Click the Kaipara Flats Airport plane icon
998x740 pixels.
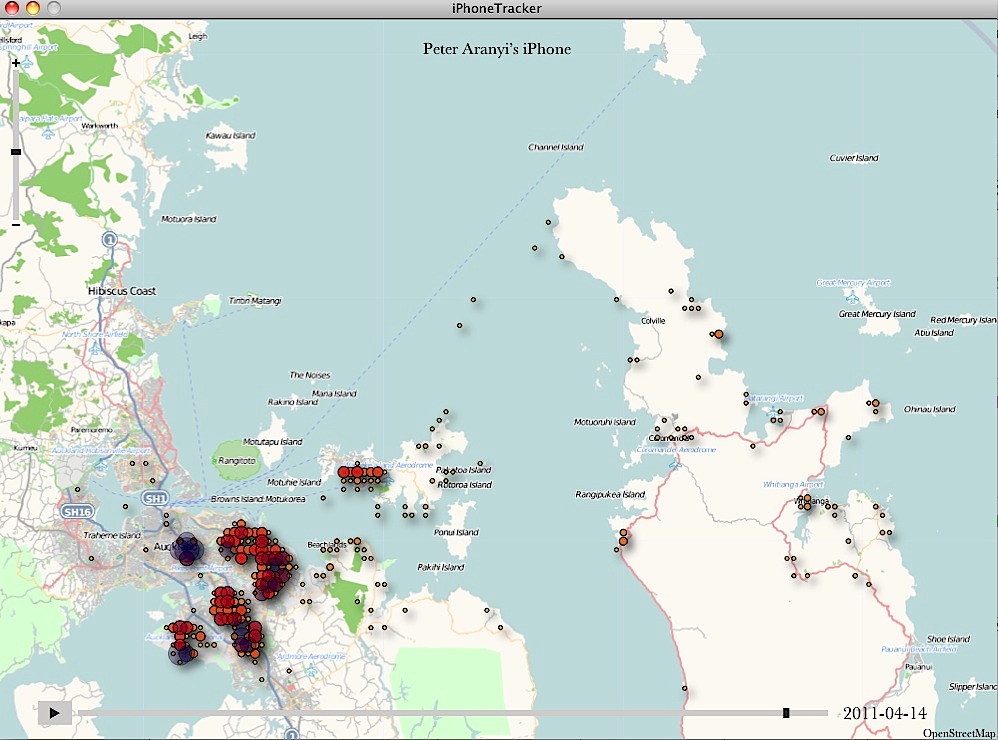click(x=48, y=132)
